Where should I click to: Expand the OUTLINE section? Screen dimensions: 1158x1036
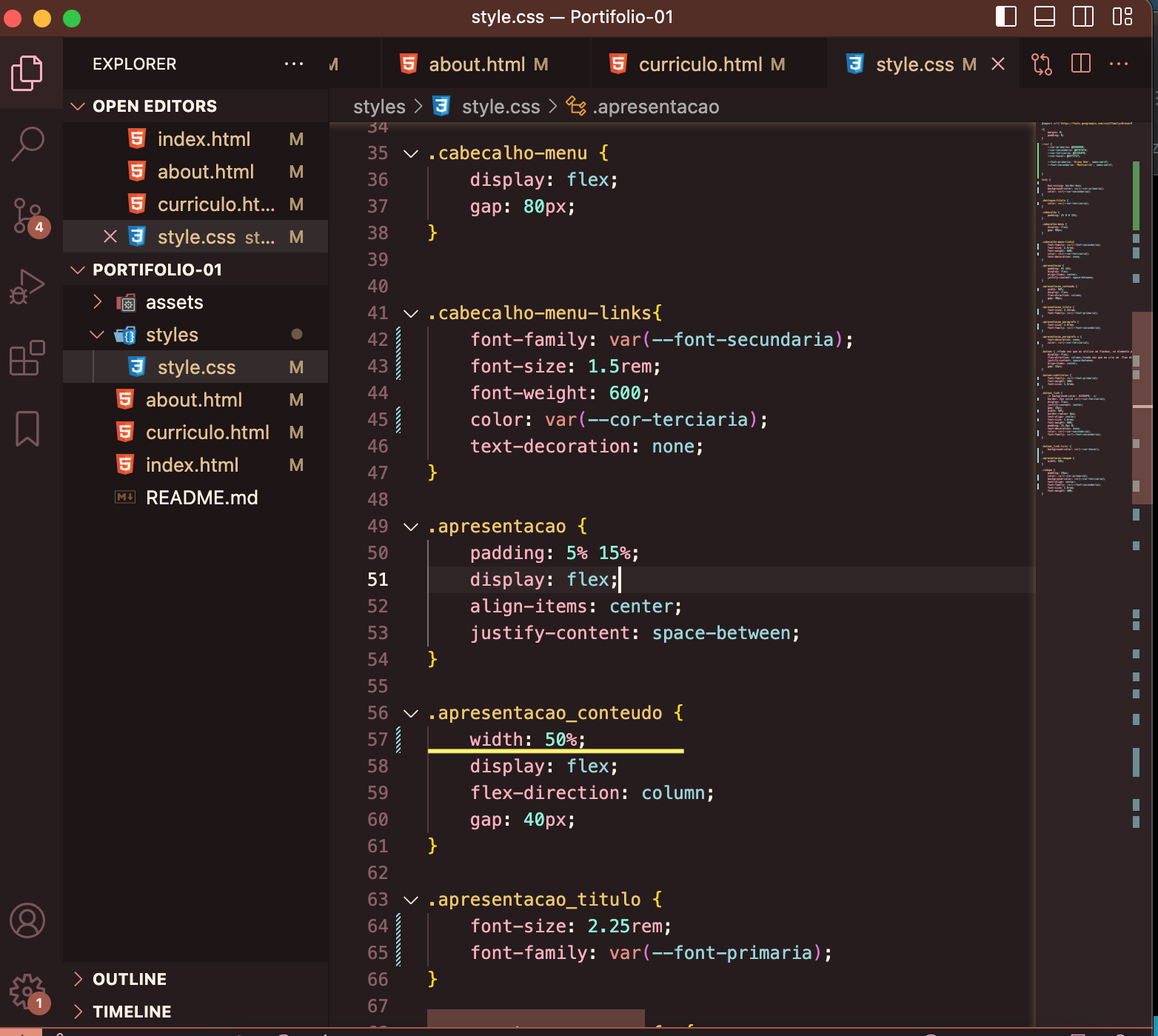click(x=78, y=979)
